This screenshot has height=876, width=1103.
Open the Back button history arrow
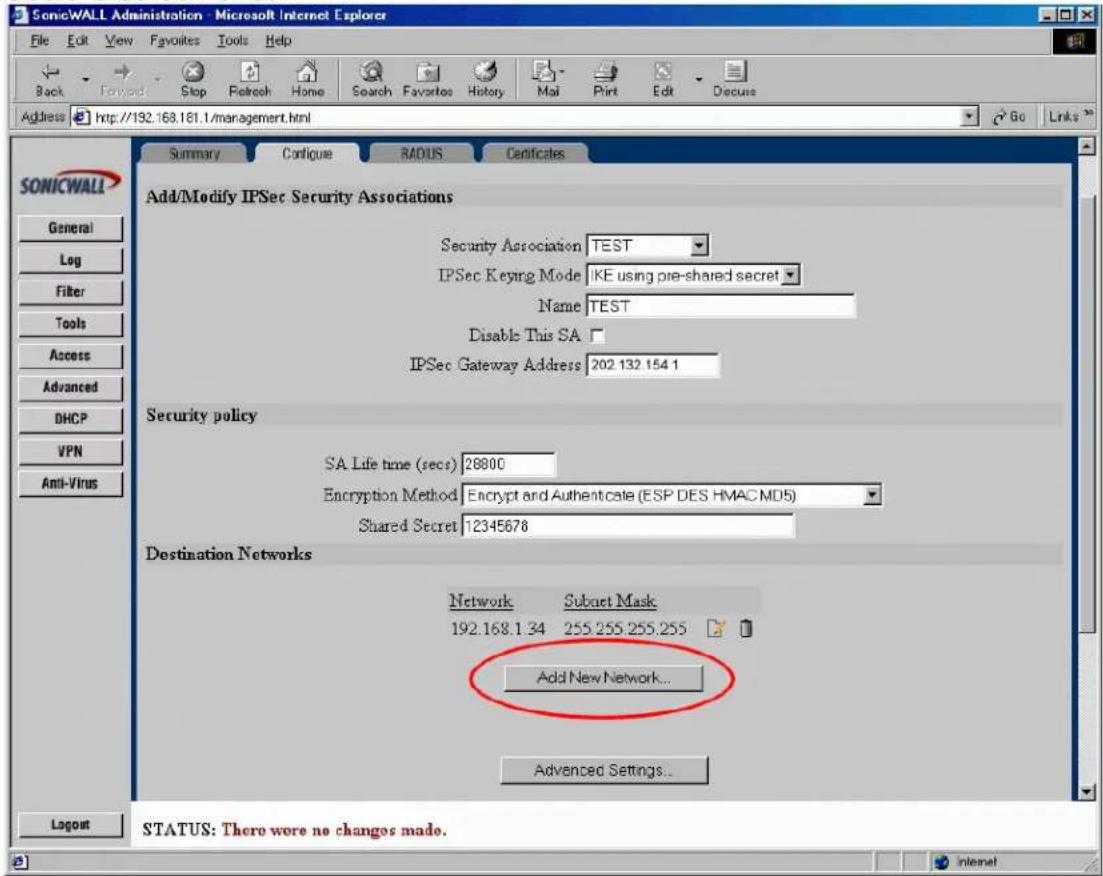click(86, 80)
